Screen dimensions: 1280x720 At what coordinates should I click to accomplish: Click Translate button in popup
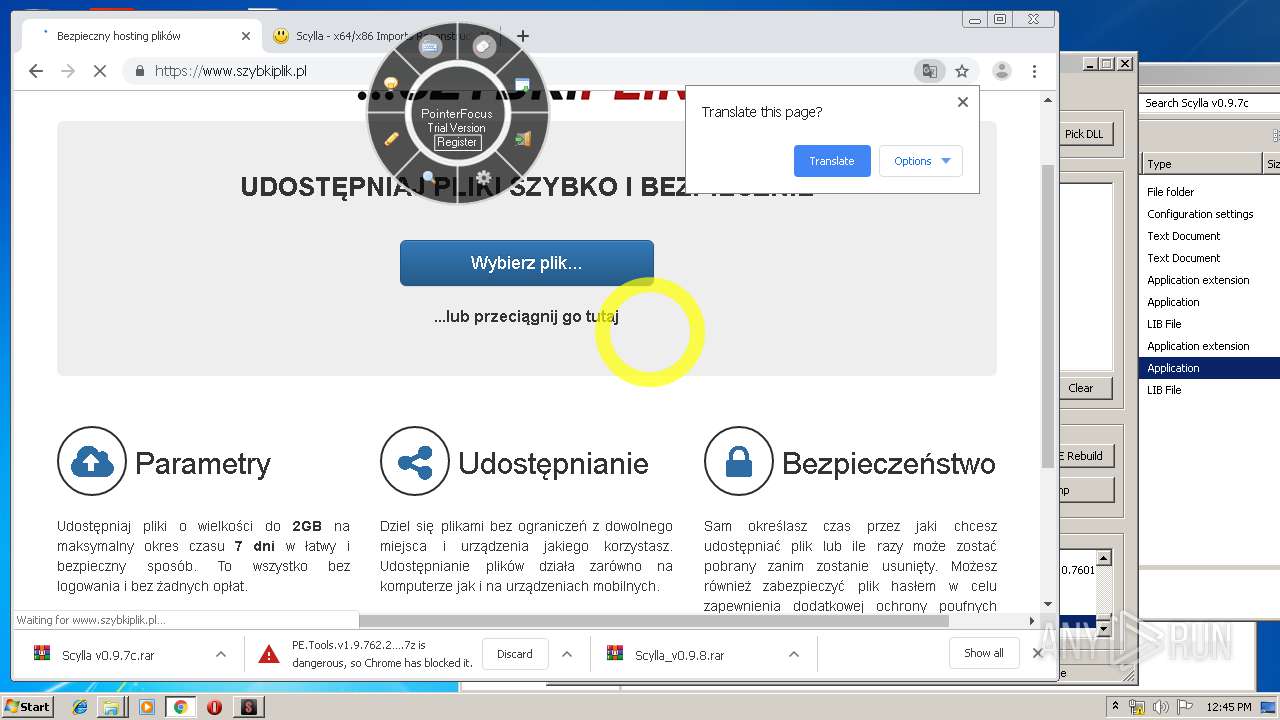[x=832, y=161]
